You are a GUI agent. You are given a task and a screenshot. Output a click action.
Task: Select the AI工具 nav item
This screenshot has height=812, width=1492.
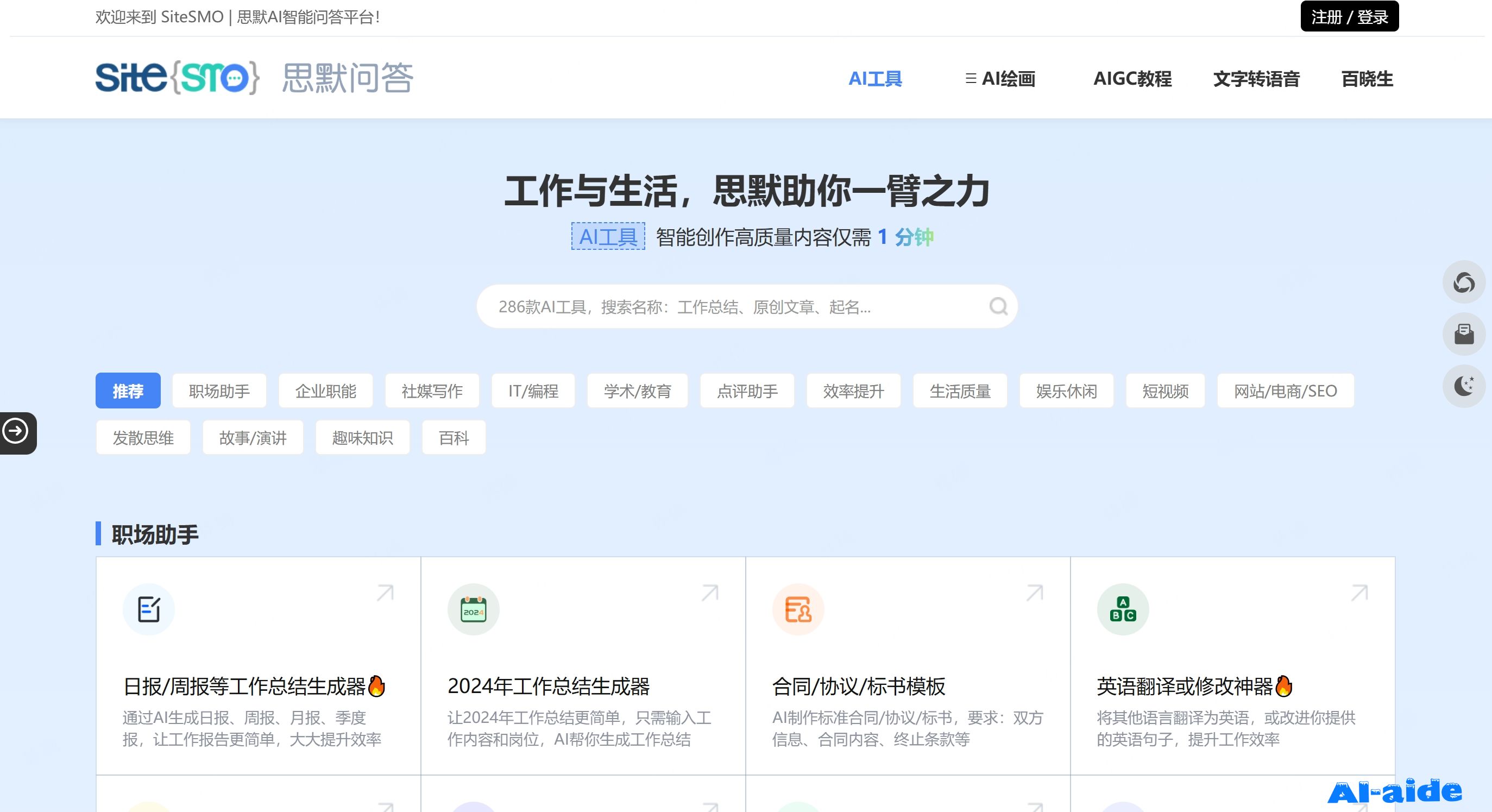(875, 78)
